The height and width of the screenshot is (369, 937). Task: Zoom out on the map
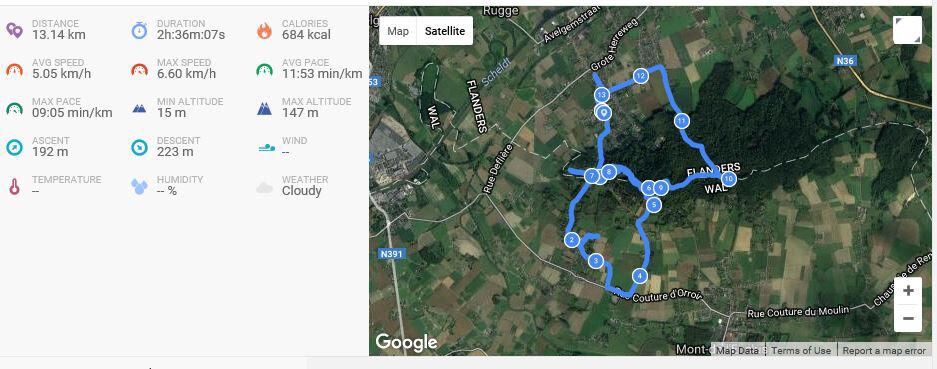[908, 318]
